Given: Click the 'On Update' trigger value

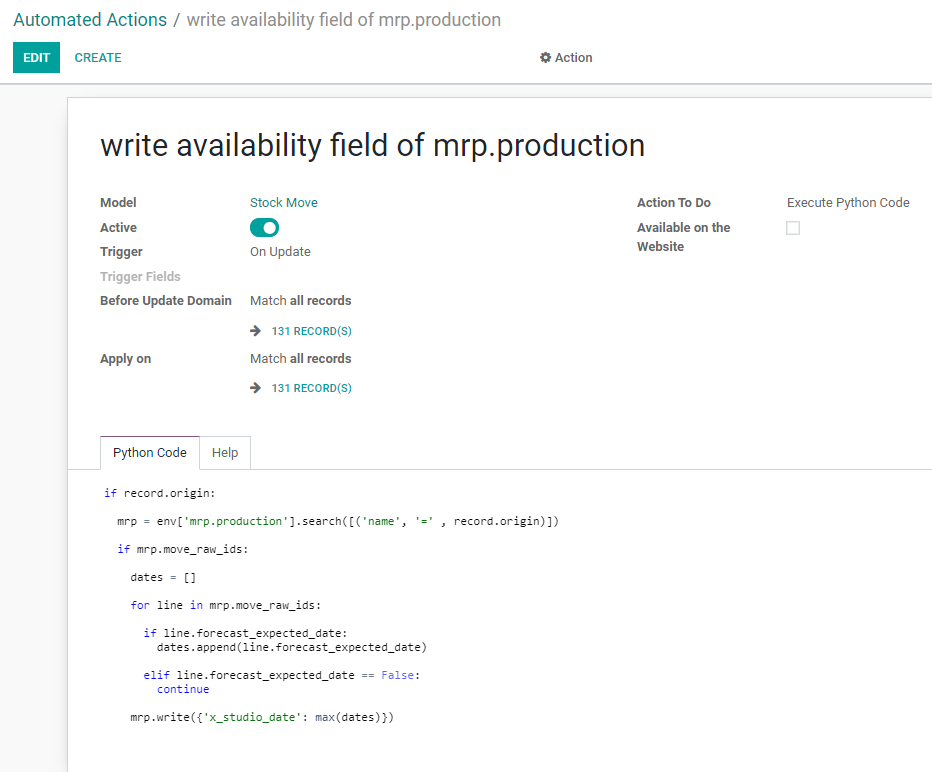Looking at the screenshot, I should (x=280, y=252).
